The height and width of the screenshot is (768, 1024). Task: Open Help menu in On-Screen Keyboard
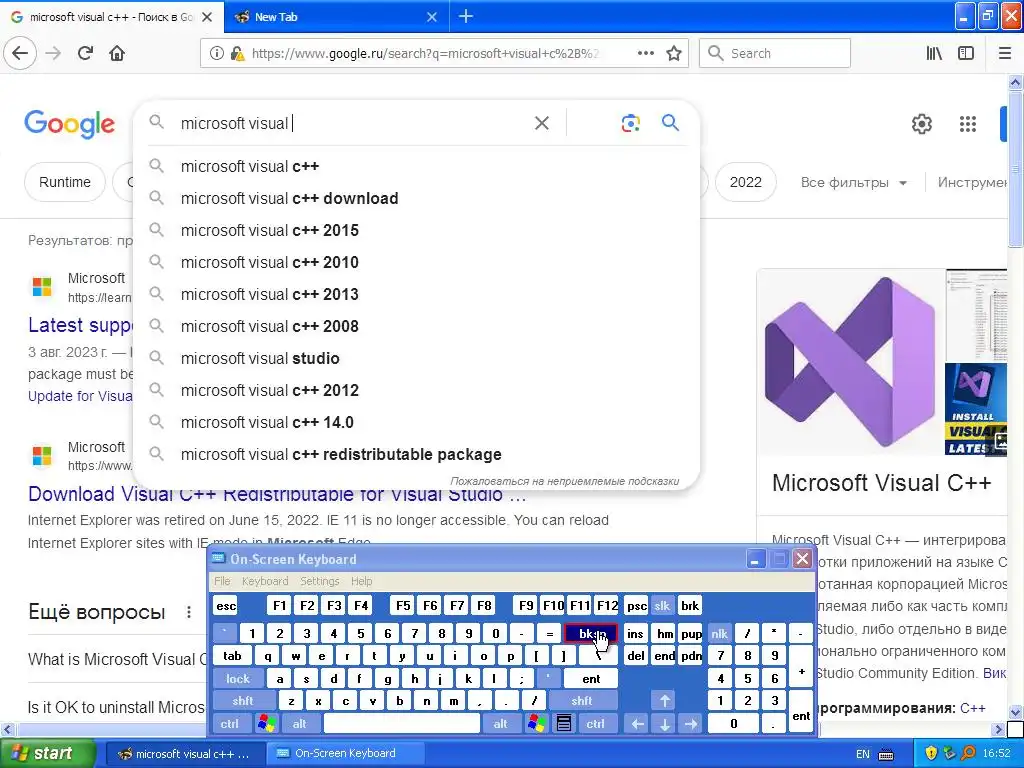tap(361, 581)
